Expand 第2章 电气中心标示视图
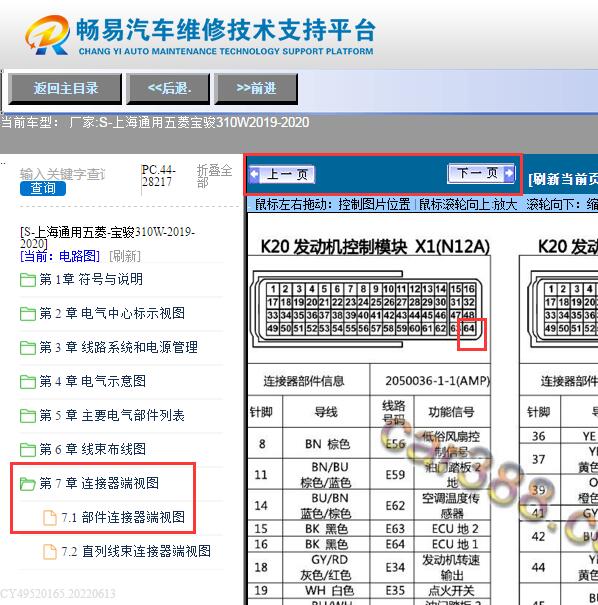The image size is (598, 605). [x=112, y=313]
